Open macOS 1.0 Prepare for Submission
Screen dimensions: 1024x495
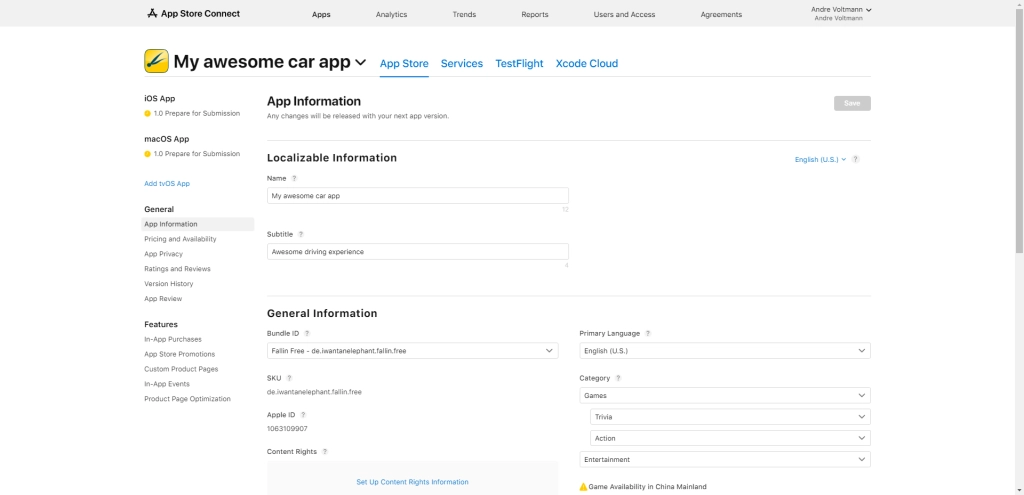[197, 154]
